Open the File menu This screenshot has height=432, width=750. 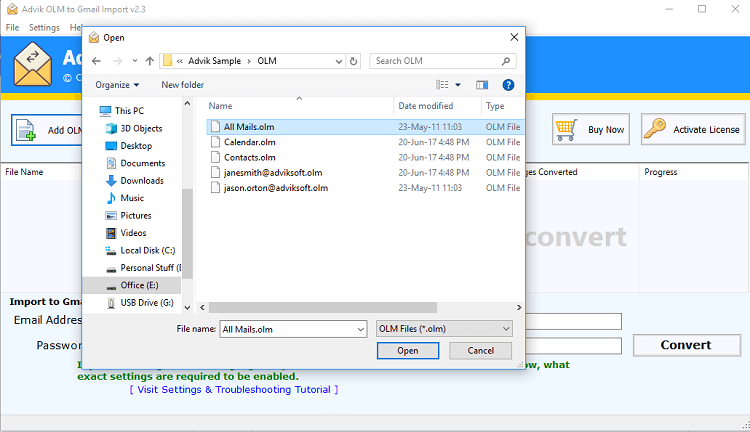[12, 27]
